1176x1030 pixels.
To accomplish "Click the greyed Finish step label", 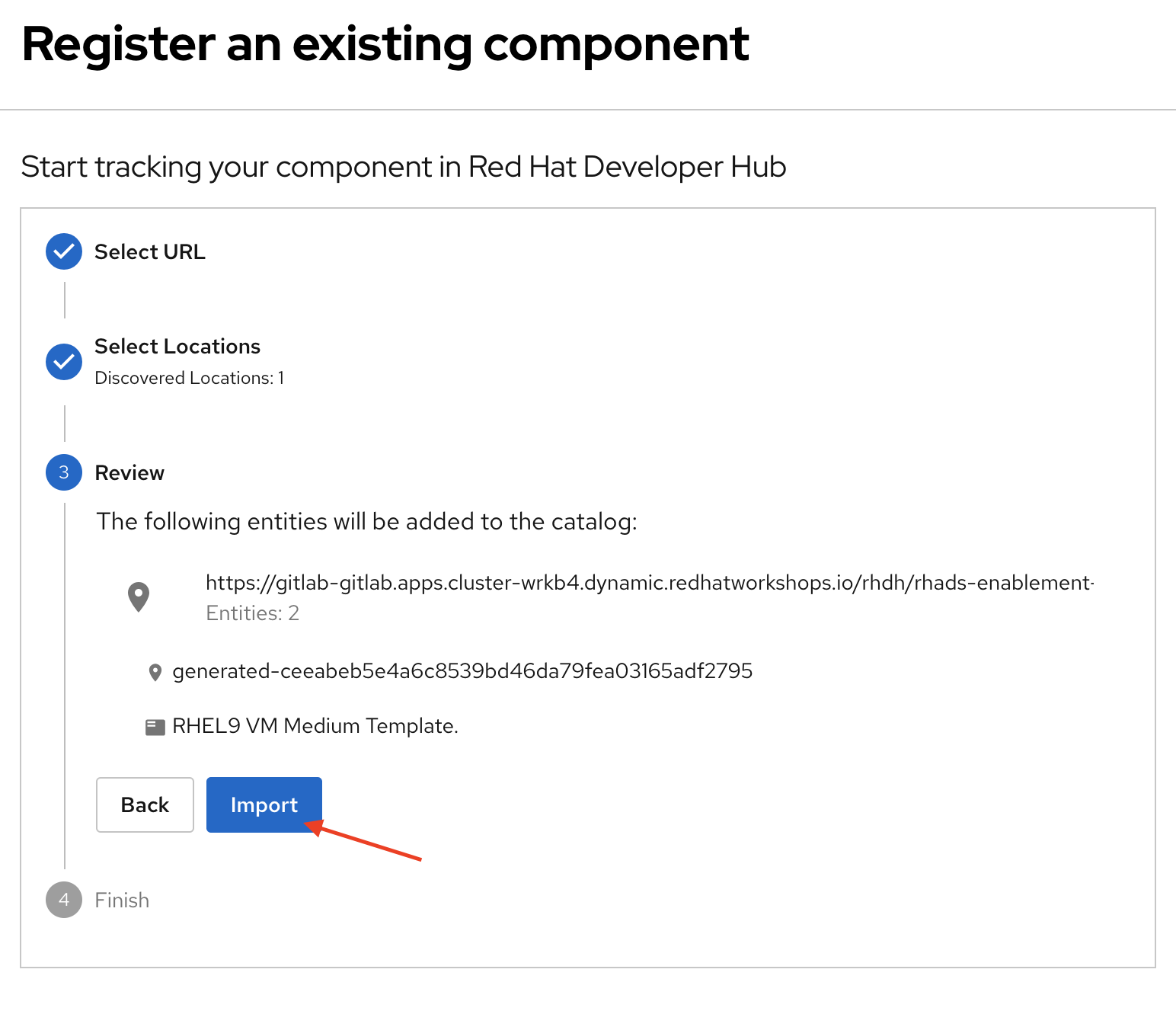I will coord(122,900).
